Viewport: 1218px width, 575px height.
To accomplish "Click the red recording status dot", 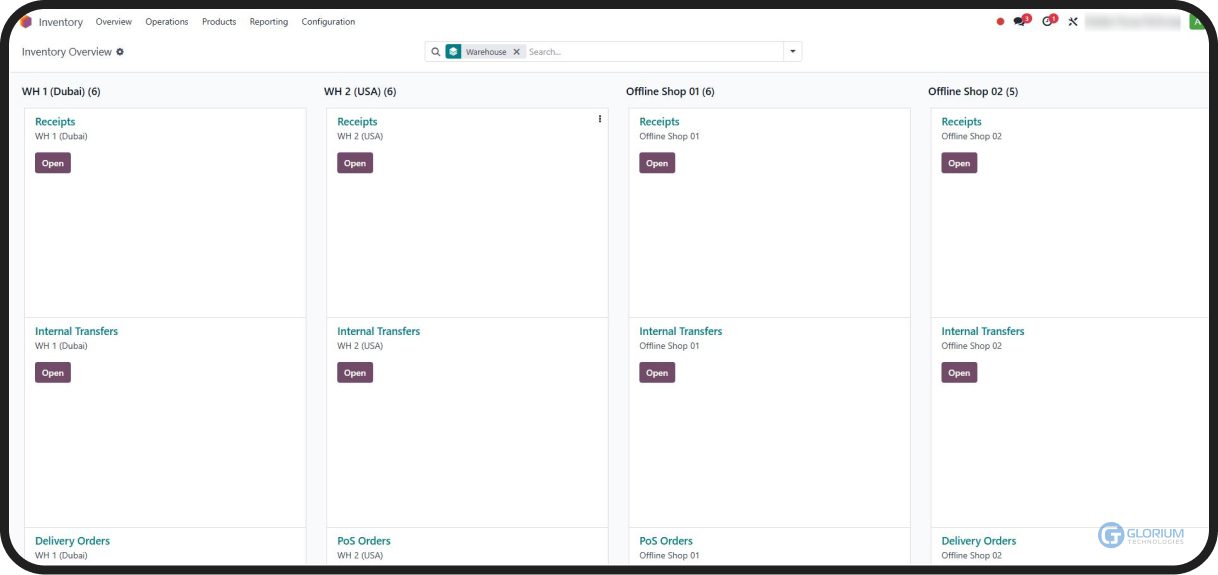I will pyautogui.click(x=1000, y=21).
